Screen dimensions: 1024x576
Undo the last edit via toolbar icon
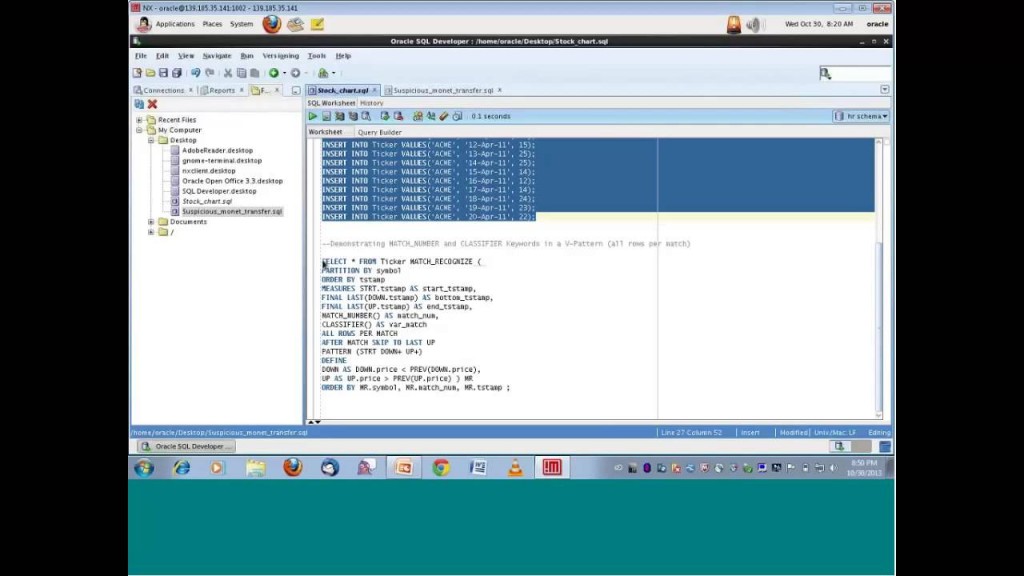[196, 72]
